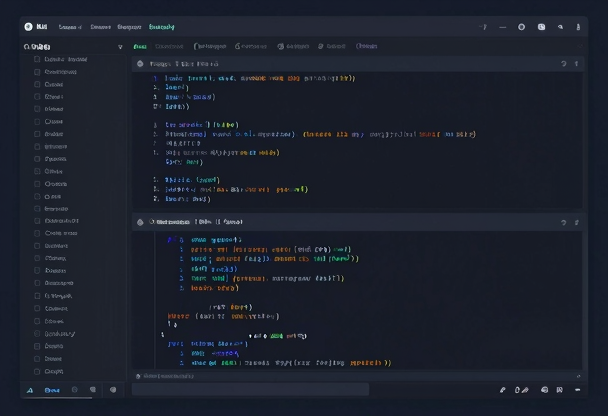
Task: Click the magnifier icon in the sidebar header
Action: tap(27, 46)
